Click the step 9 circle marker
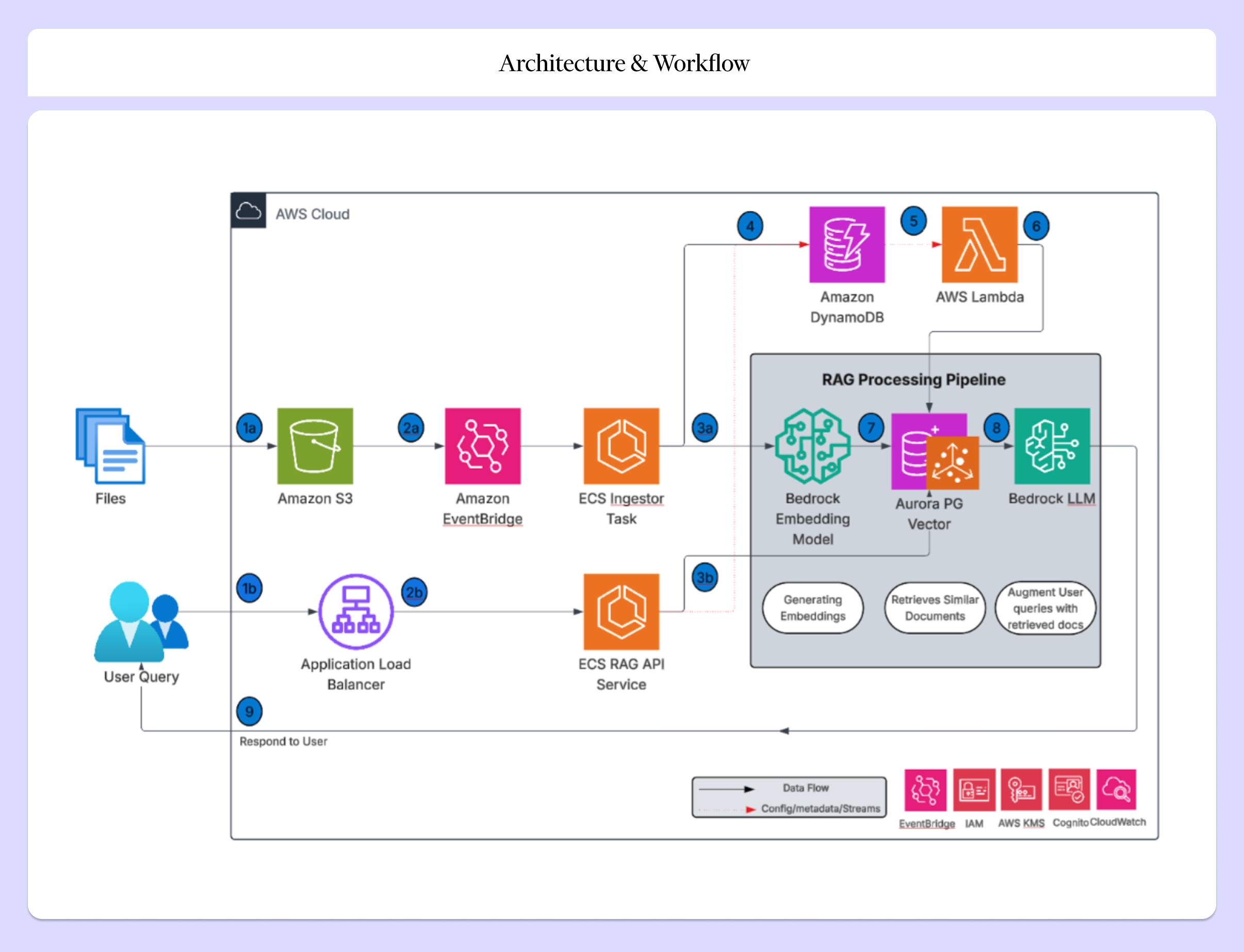Screen dimensions: 1244x952 [x=249, y=711]
